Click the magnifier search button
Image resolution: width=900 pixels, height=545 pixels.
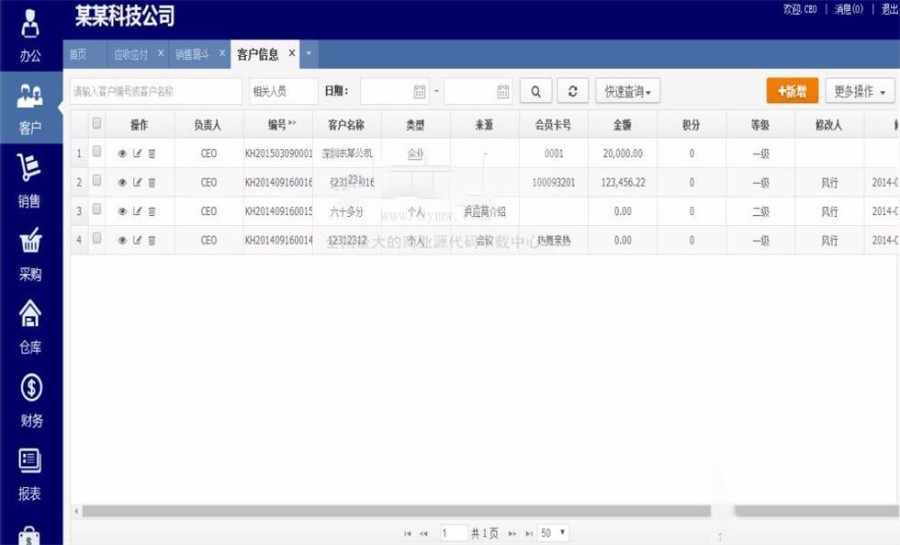pyautogui.click(x=536, y=91)
